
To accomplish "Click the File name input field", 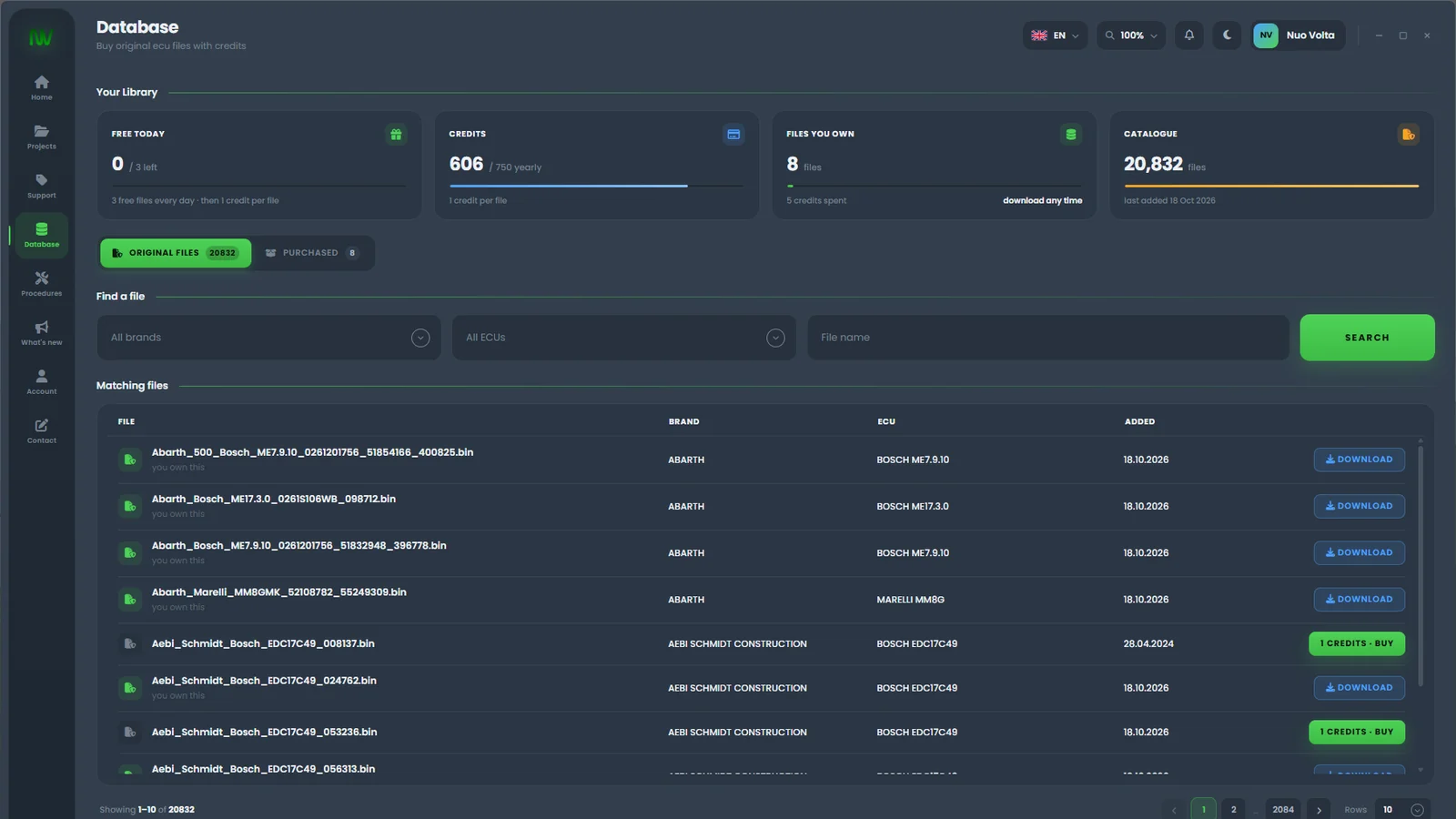I will pyautogui.click(x=1048, y=338).
